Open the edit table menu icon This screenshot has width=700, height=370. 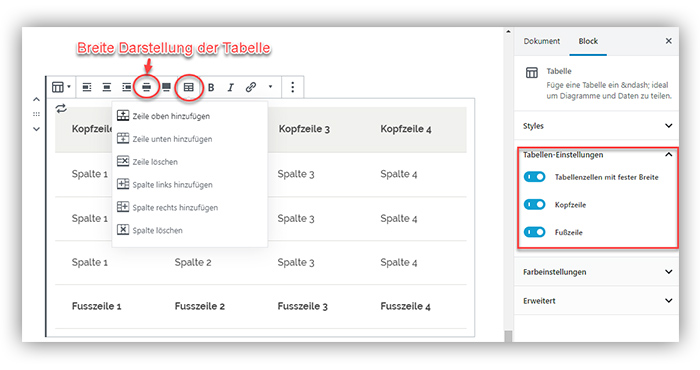tap(189, 87)
